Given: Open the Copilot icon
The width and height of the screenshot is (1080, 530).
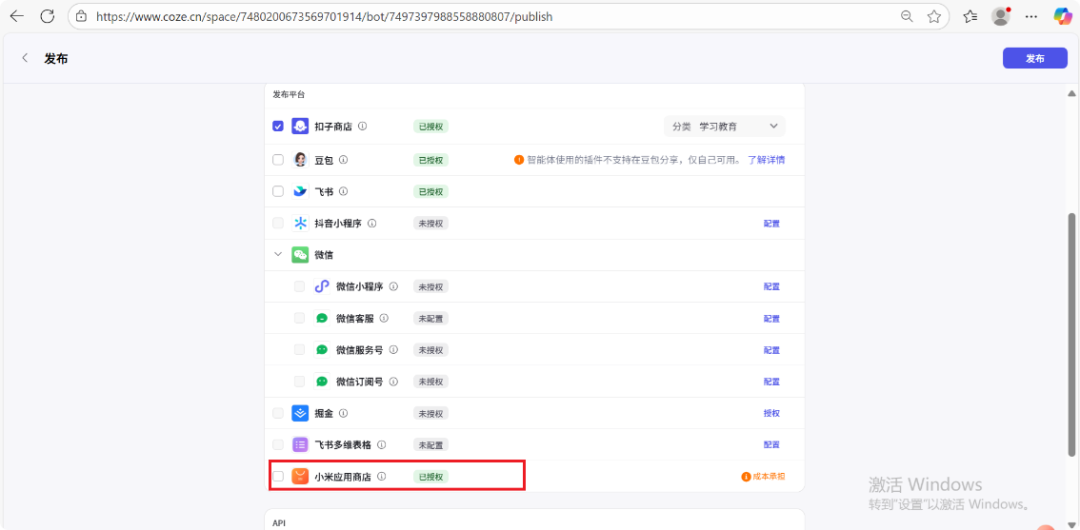Looking at the screenshot, I should [x=1062, y=17].
